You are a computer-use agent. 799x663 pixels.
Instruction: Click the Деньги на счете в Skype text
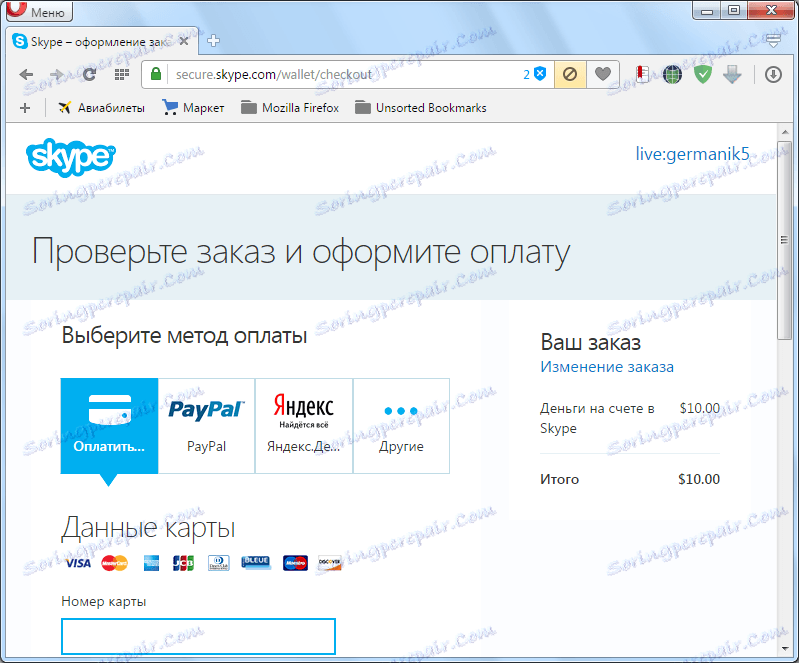tap(597, 418)
